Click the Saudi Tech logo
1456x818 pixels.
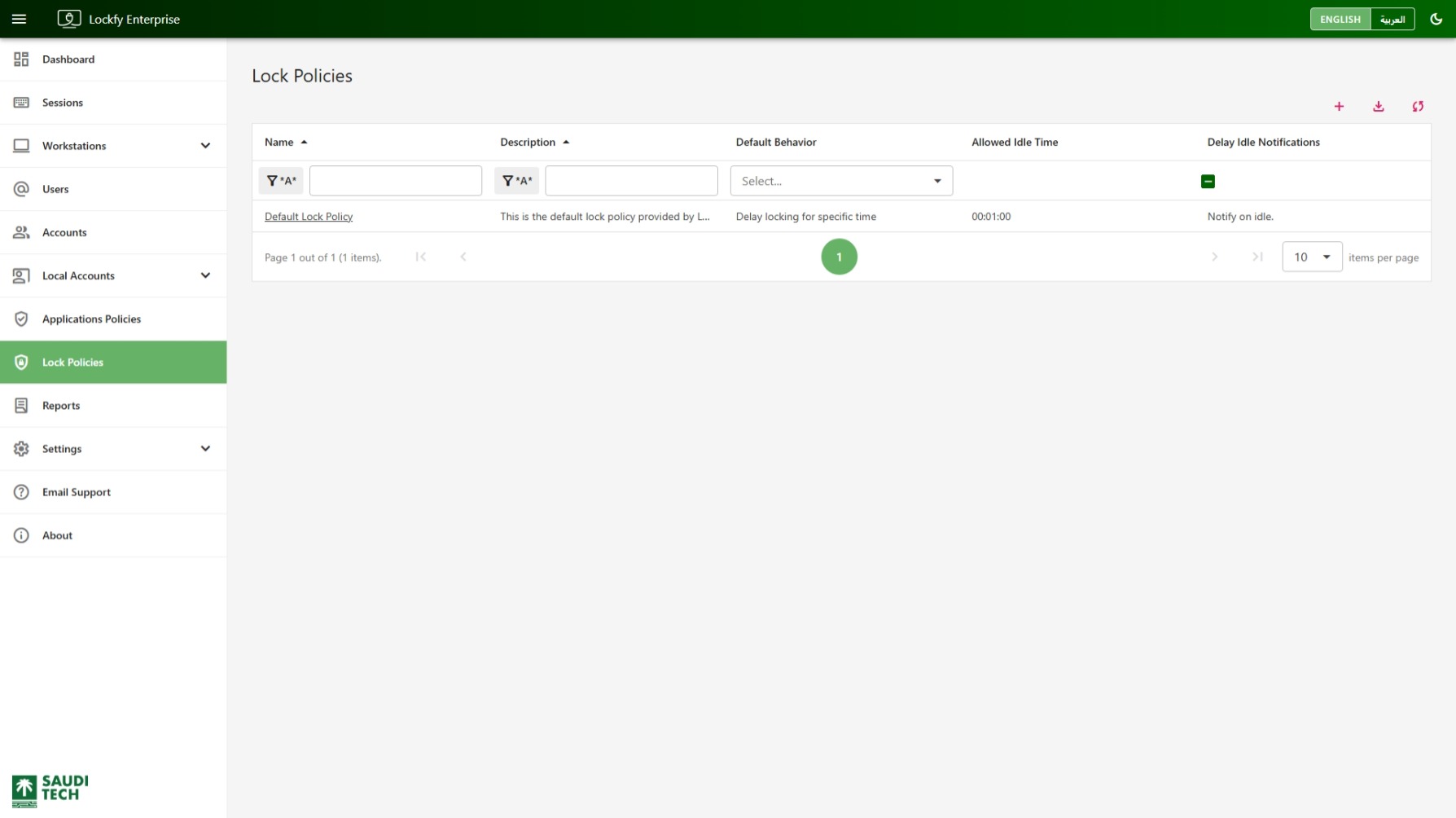[50, 790]
